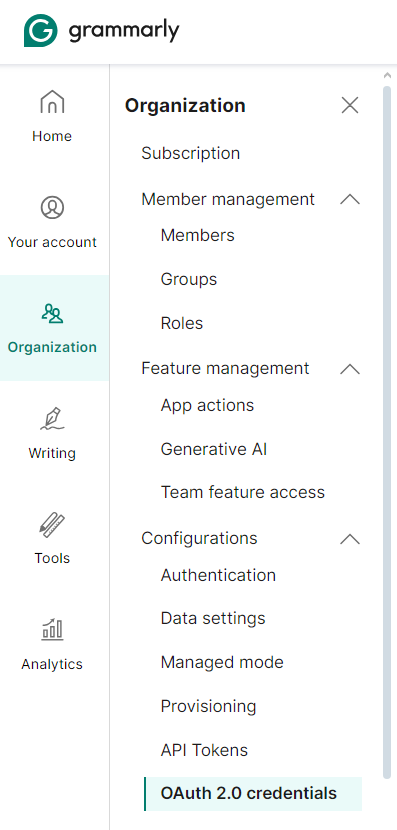Click the panel vertical scrollbar
397x830 pixels.
point(387,431)
